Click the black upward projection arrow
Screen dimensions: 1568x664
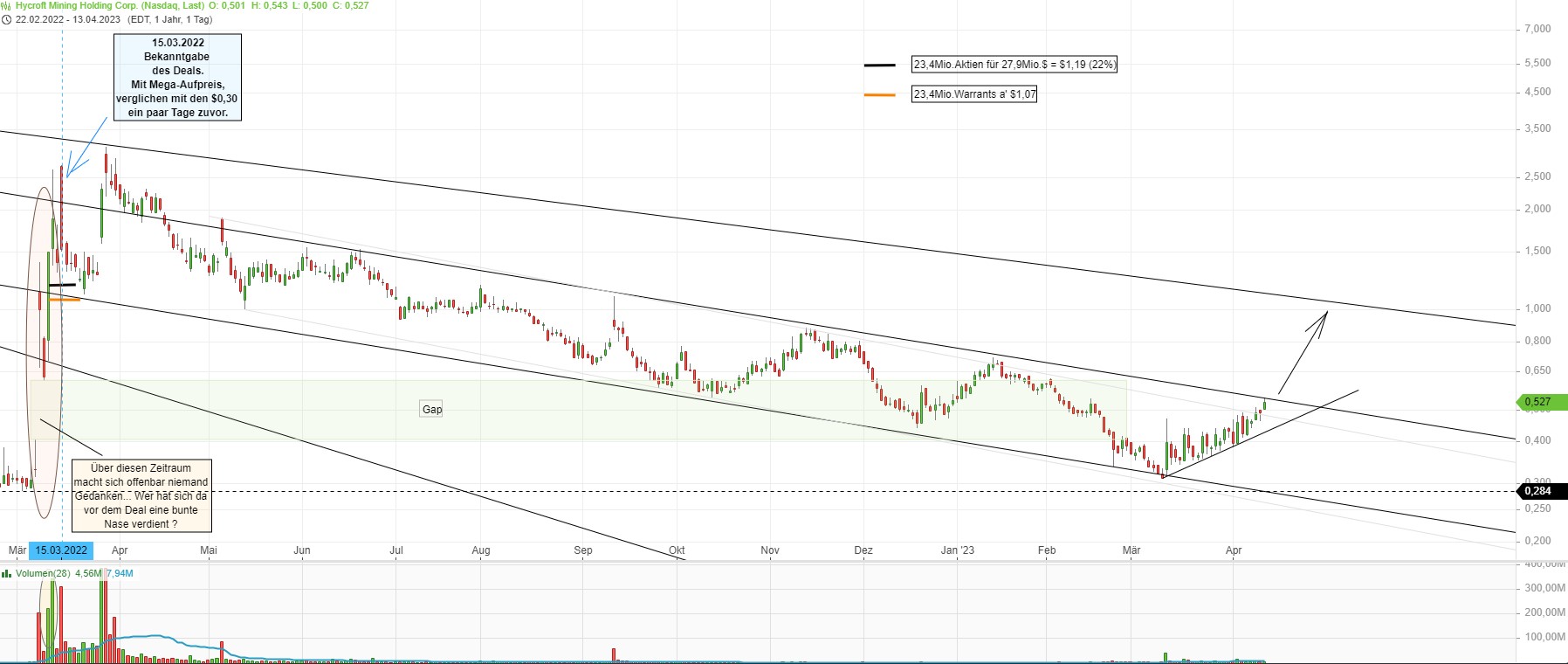click(1303, 351)
